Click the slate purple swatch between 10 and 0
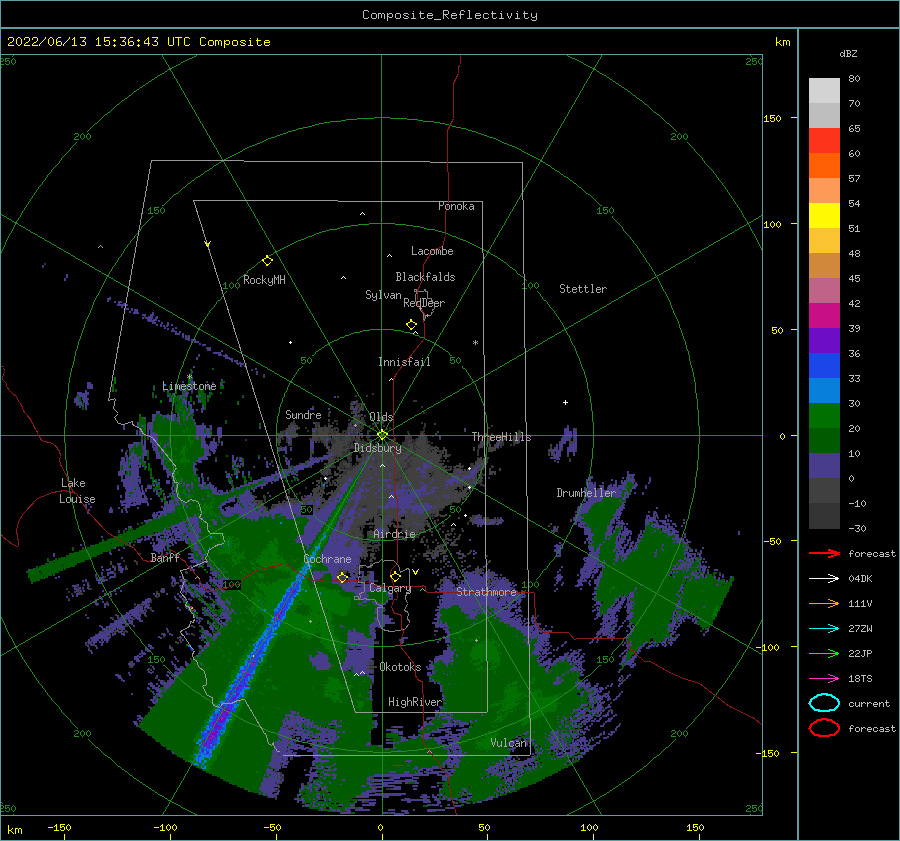900x841 pixels. coord(824,466)
